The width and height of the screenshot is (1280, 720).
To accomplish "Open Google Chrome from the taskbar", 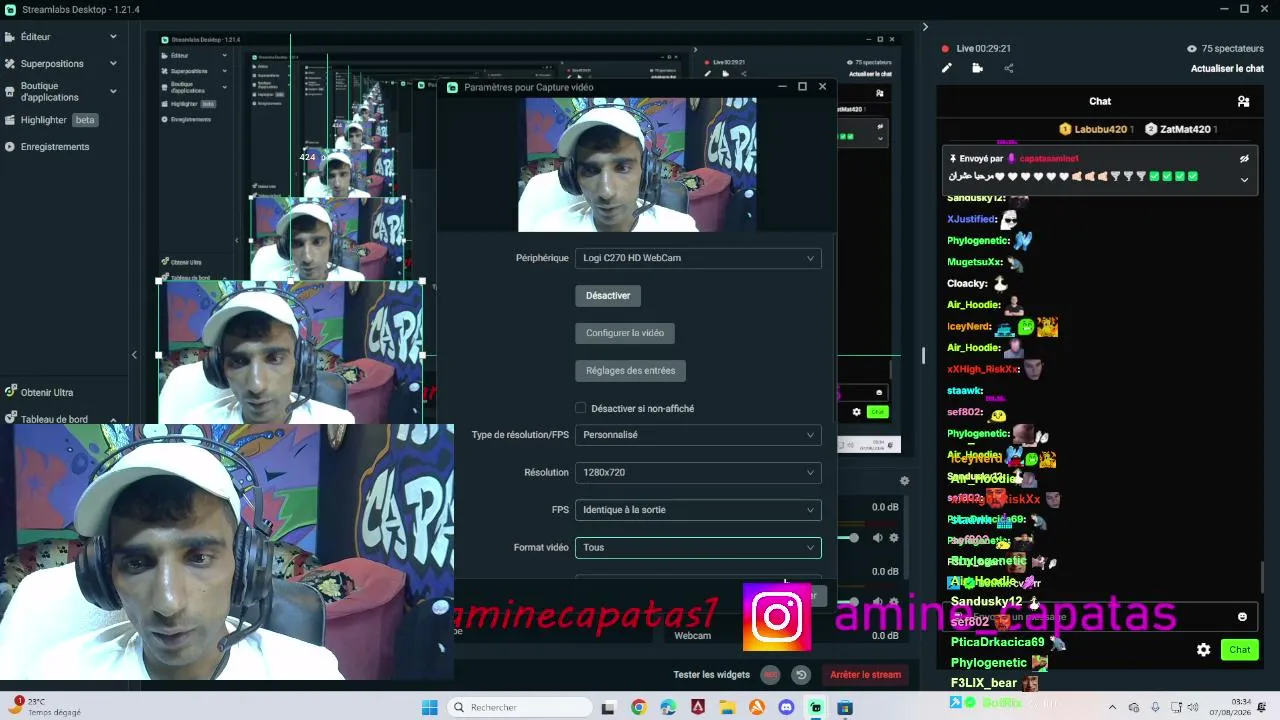I will [x=639, y=708].
